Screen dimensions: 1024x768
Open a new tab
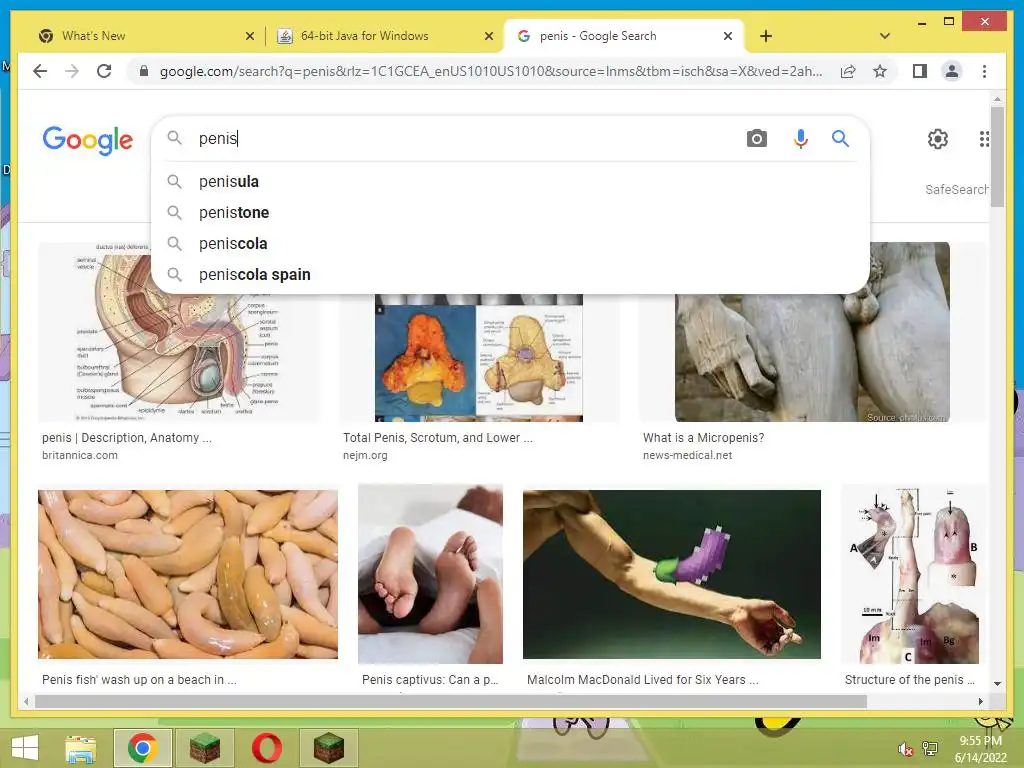(766, 36)
